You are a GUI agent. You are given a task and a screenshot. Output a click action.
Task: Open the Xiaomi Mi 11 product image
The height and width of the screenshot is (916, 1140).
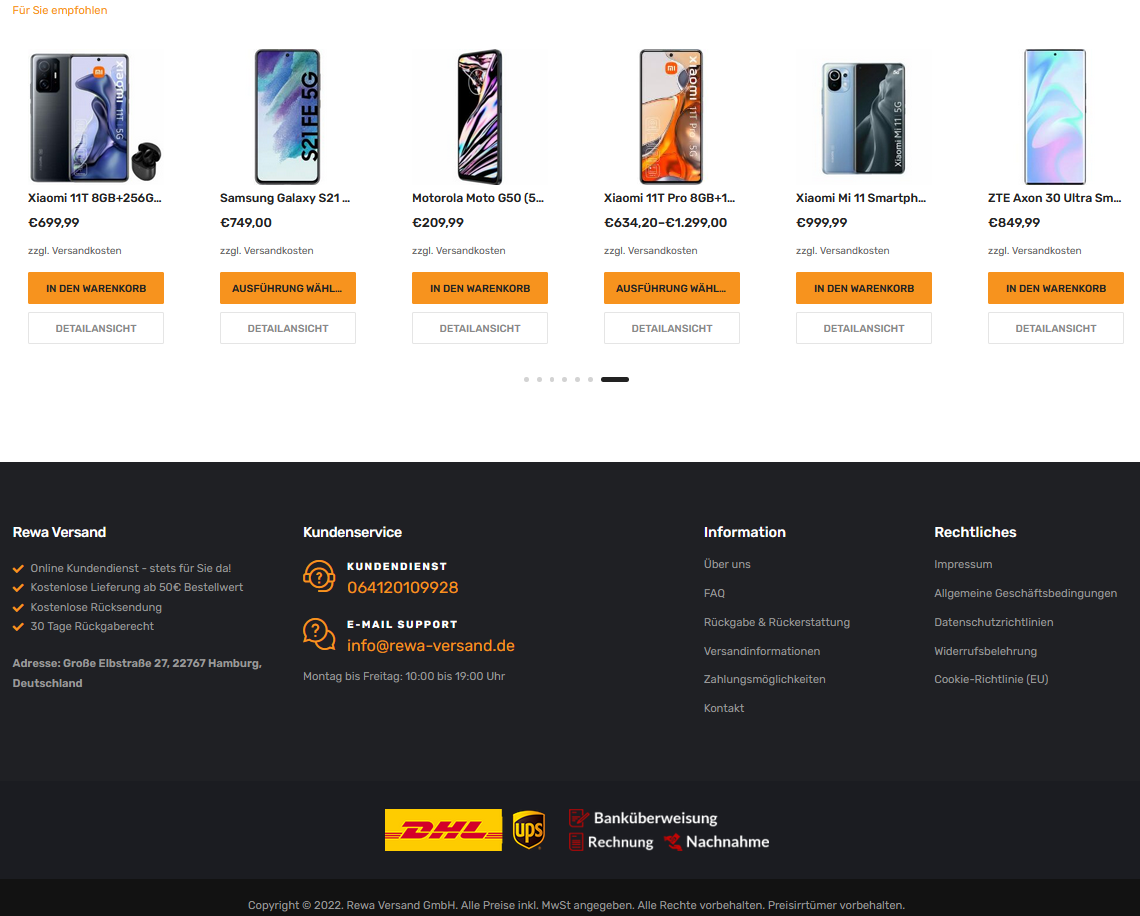click(864, 118)
